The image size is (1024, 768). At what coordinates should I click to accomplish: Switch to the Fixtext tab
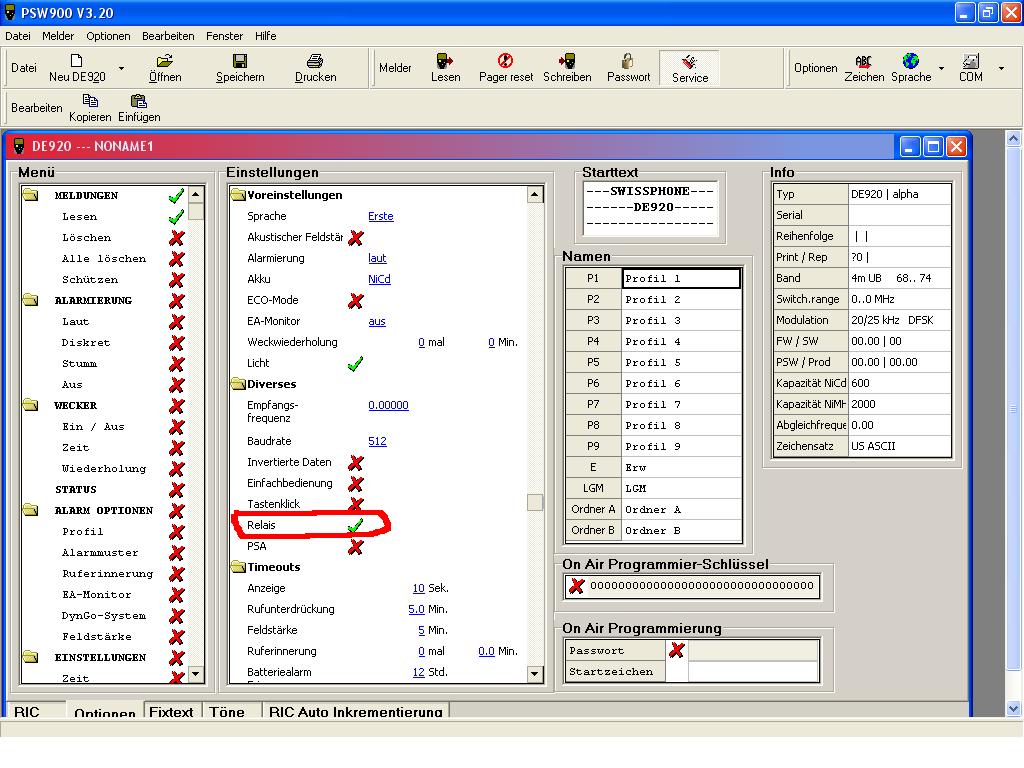pyautogui.click(x=171, y=712)
